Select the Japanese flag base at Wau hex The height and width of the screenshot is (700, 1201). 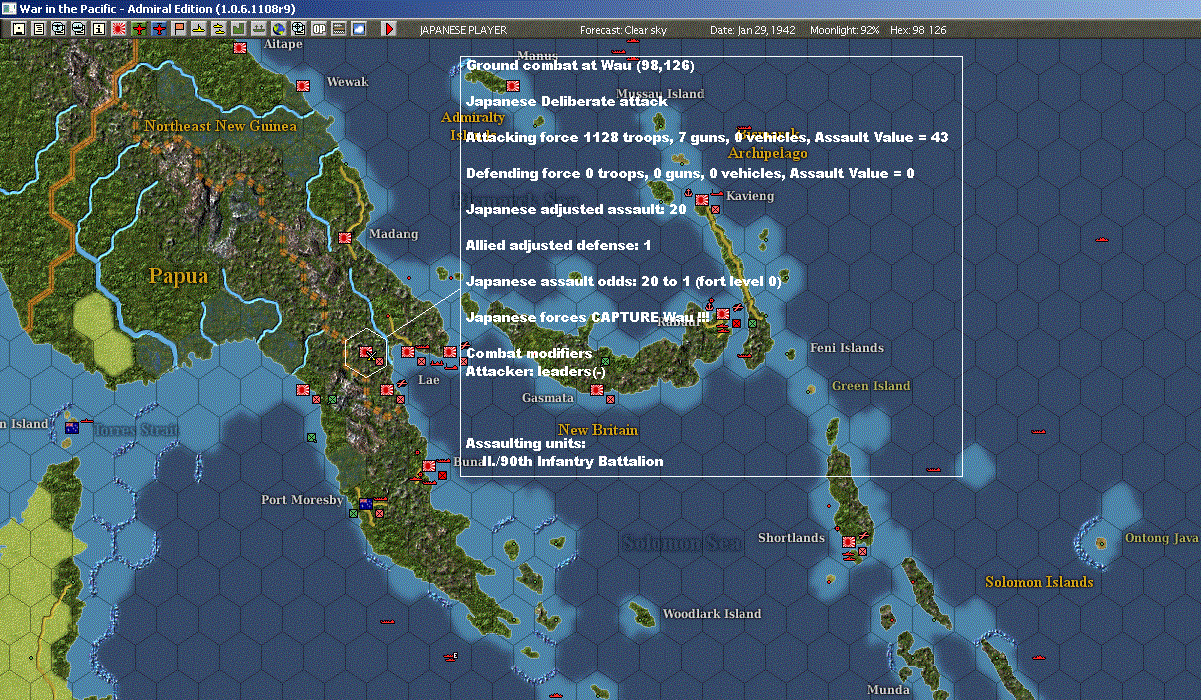pyautogui.click(x=366, y=351)
